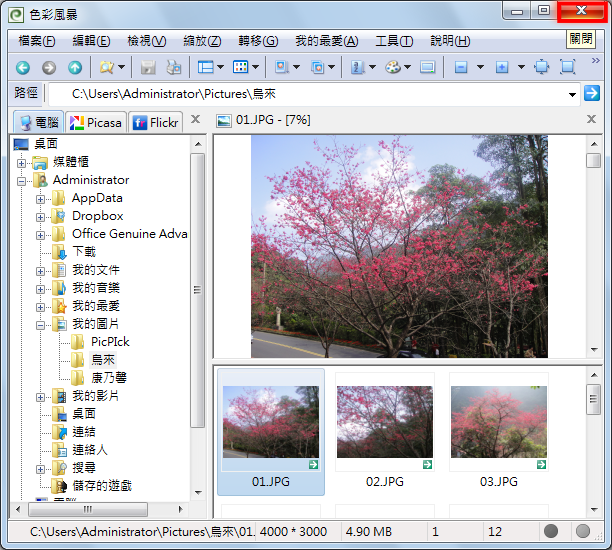Click the Save disk icon
Image resolution: width=612 pixels, height=550 pixels.
pyautogui.click(x=148, y=68)
